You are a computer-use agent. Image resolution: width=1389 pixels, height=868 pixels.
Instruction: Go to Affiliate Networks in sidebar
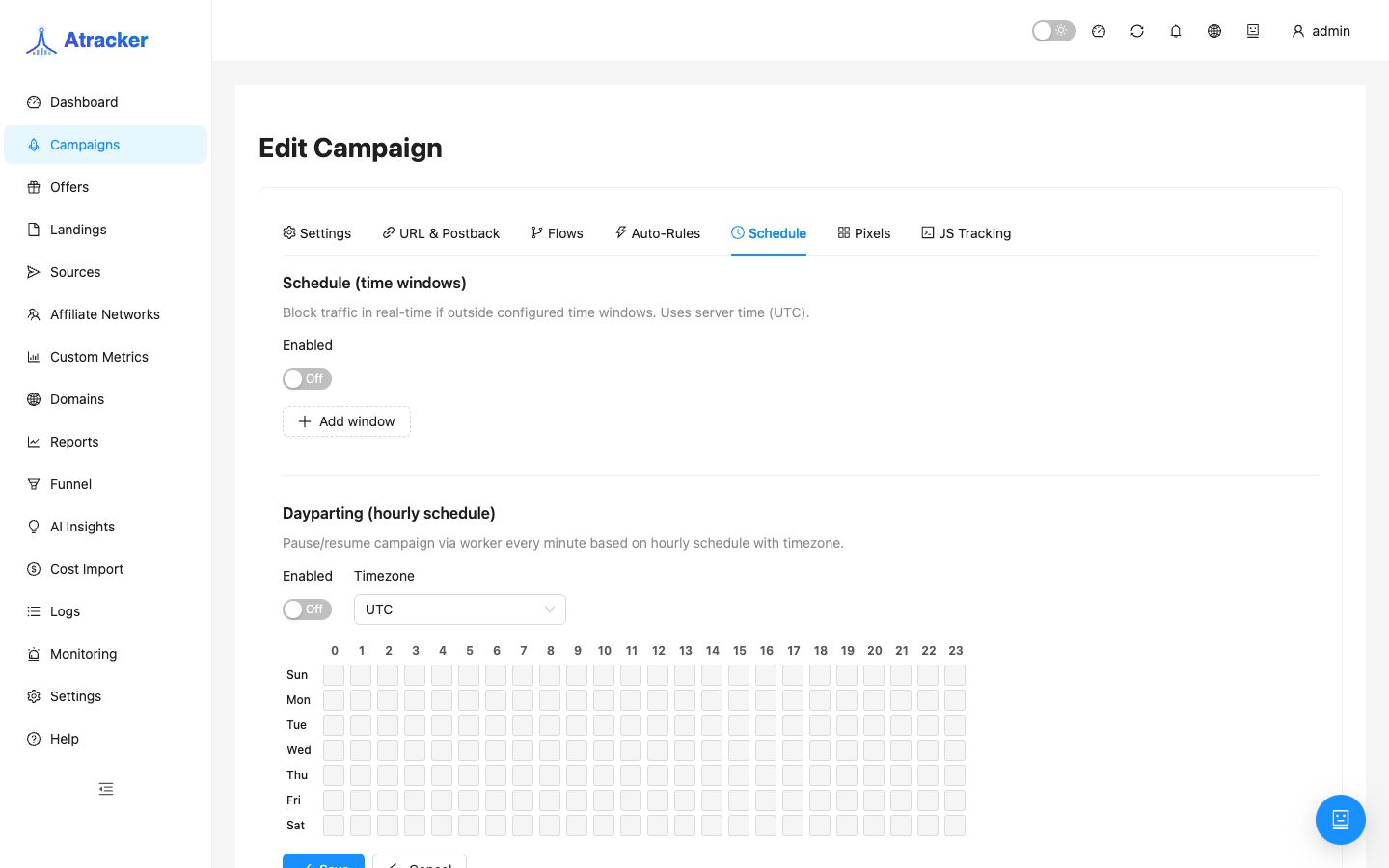pyautogui.click(x=106, y=314)
